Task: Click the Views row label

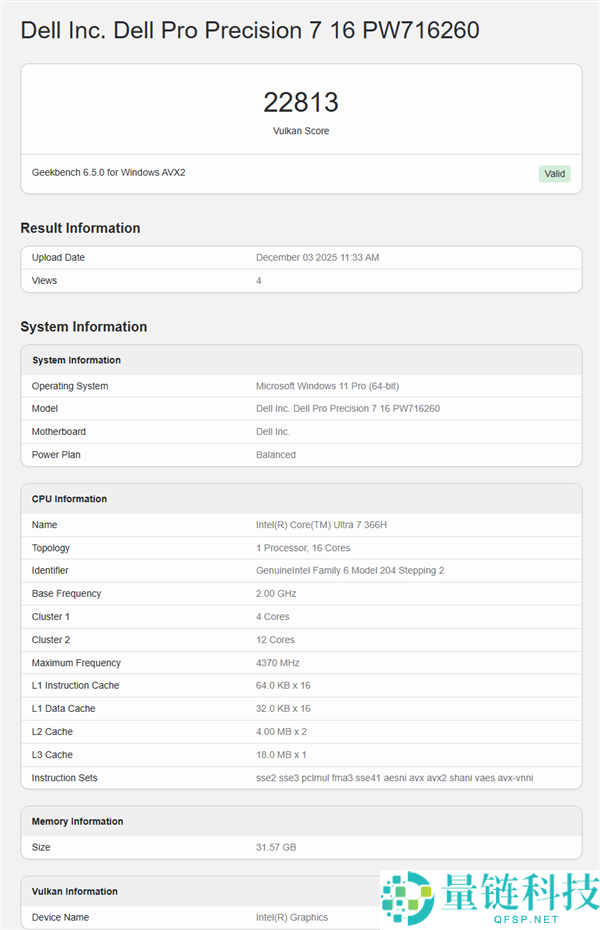Action: pyautogui.click(x=44, y=281)
